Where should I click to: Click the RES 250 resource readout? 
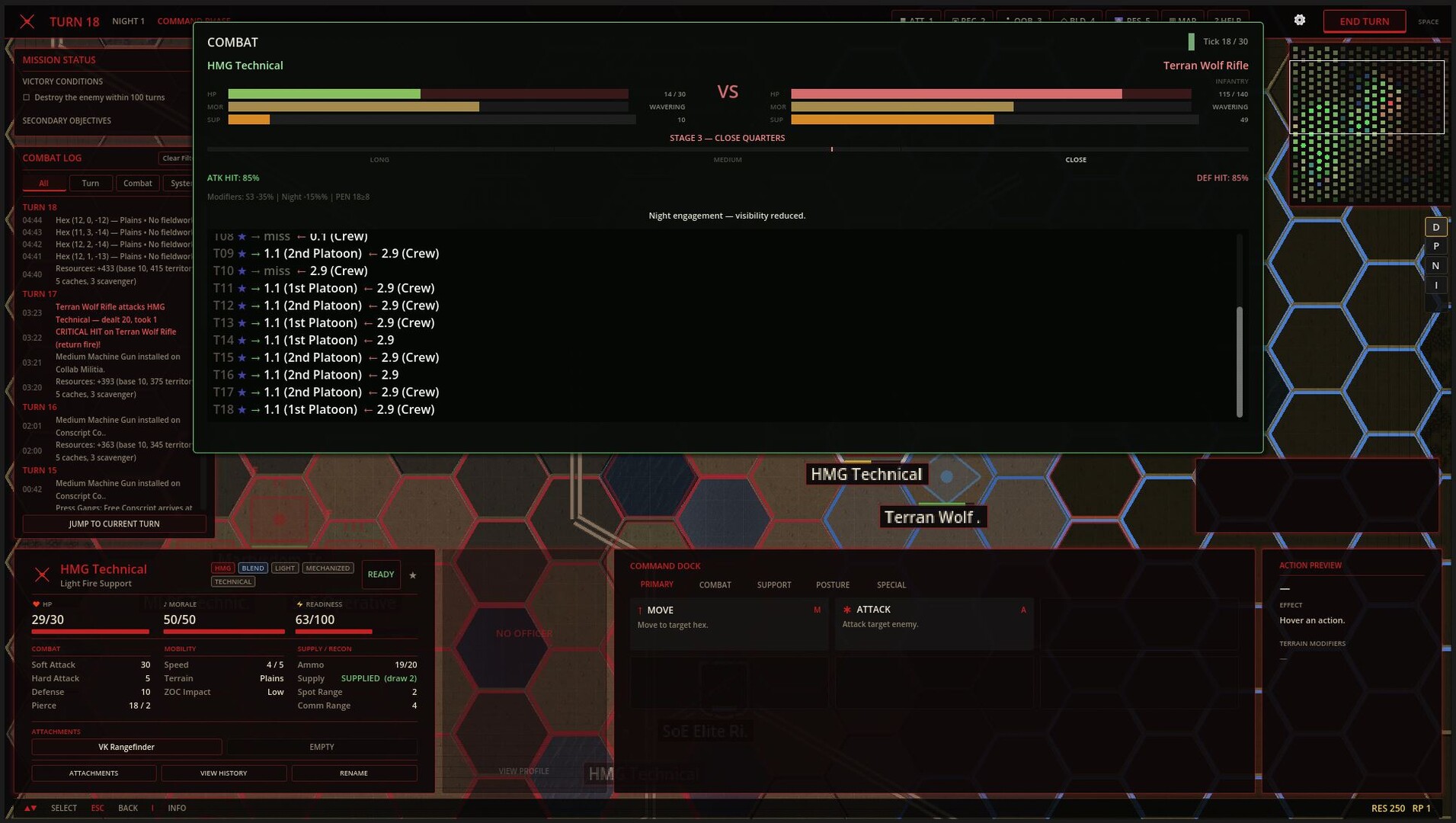pyautogui.click(x=1388, y=809)
